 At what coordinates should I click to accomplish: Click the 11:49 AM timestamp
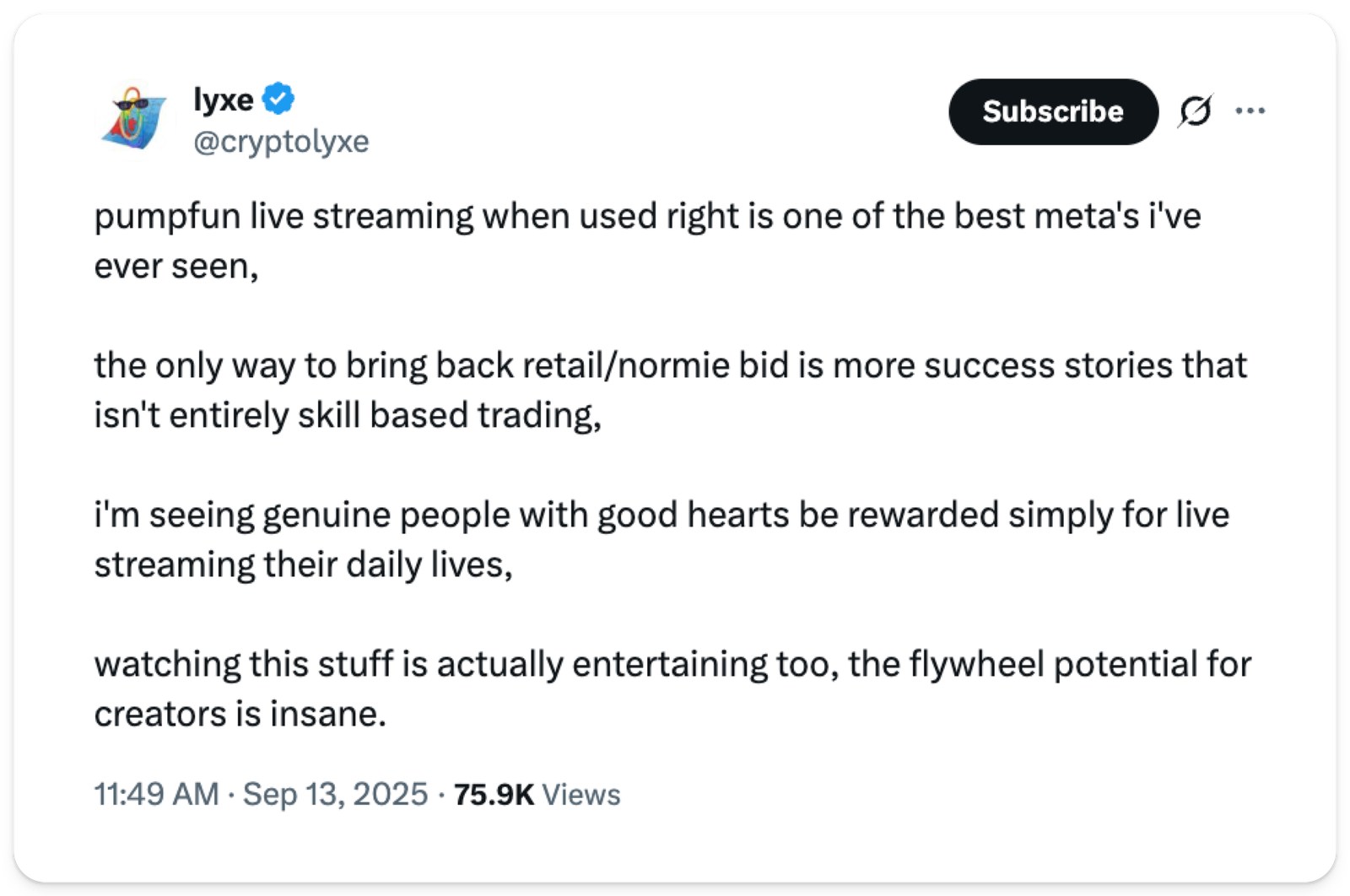tap(156, 794)
